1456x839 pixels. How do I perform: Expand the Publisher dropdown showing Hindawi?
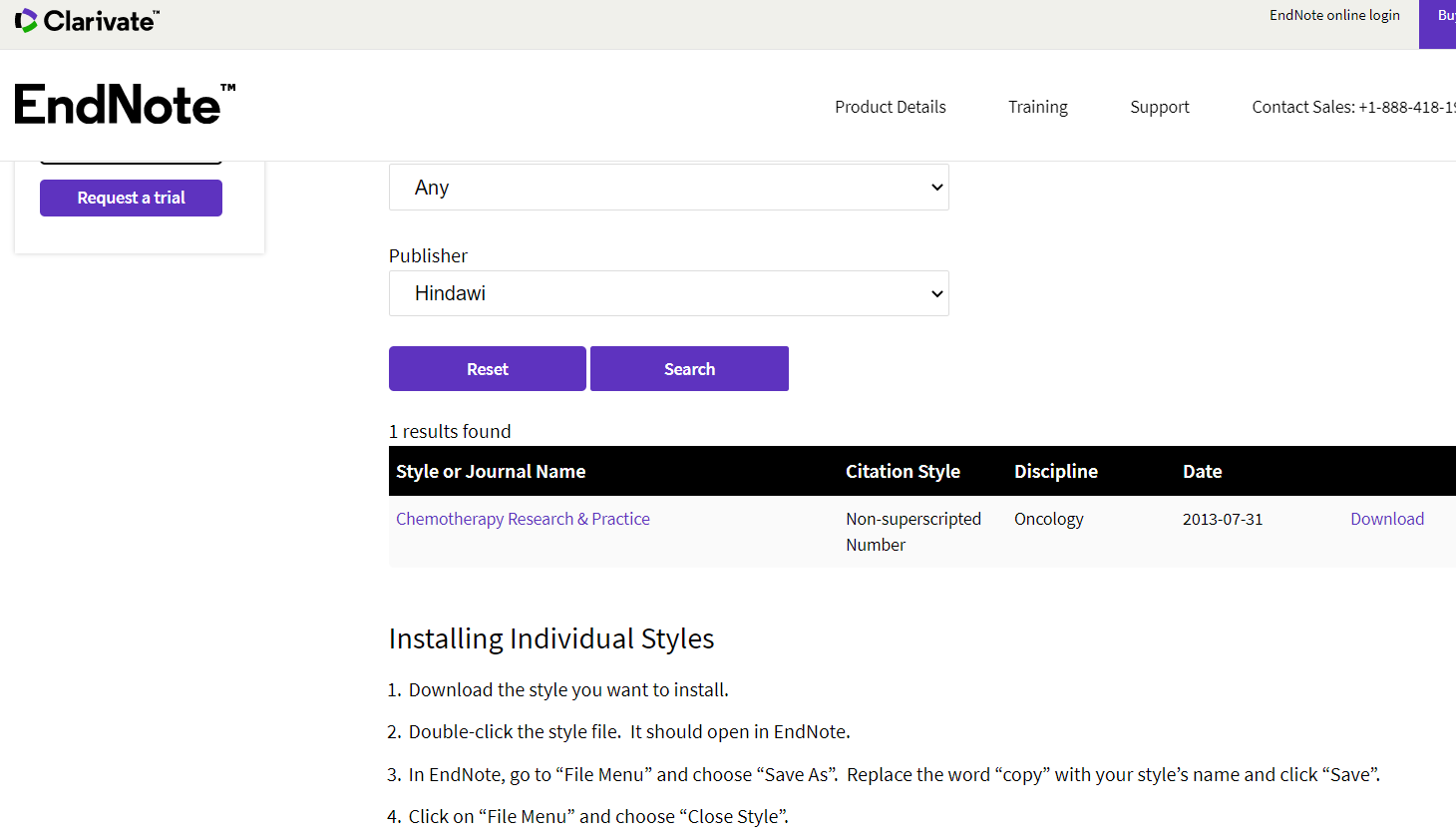[668, 293]
